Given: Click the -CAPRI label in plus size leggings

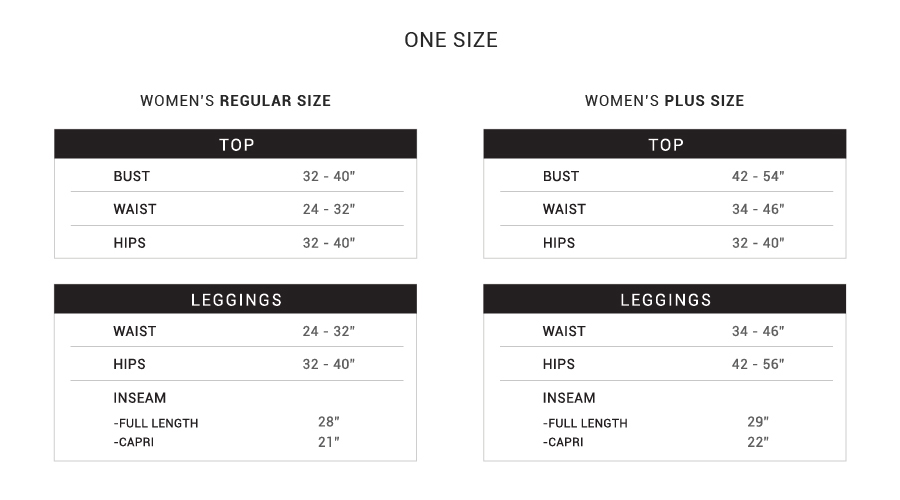Looking at the screenshot, I should click(563, 442).
